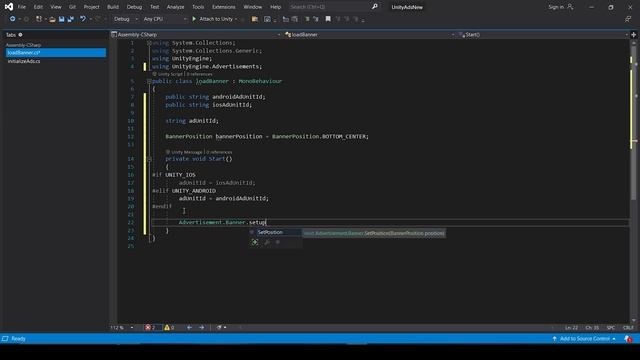This screenshot has height=360, width=640.
Task: Click Add to Source Control
Action: coord(584,339)
